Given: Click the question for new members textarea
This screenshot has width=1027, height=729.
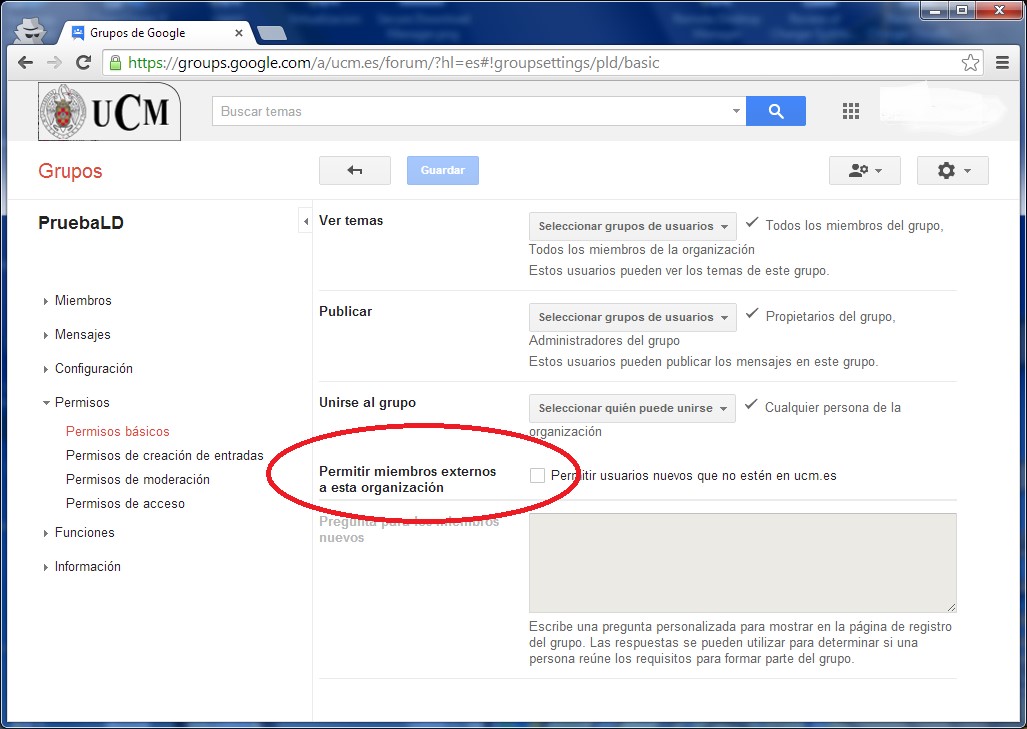Looking at the screenshot, I should (743, 563).
